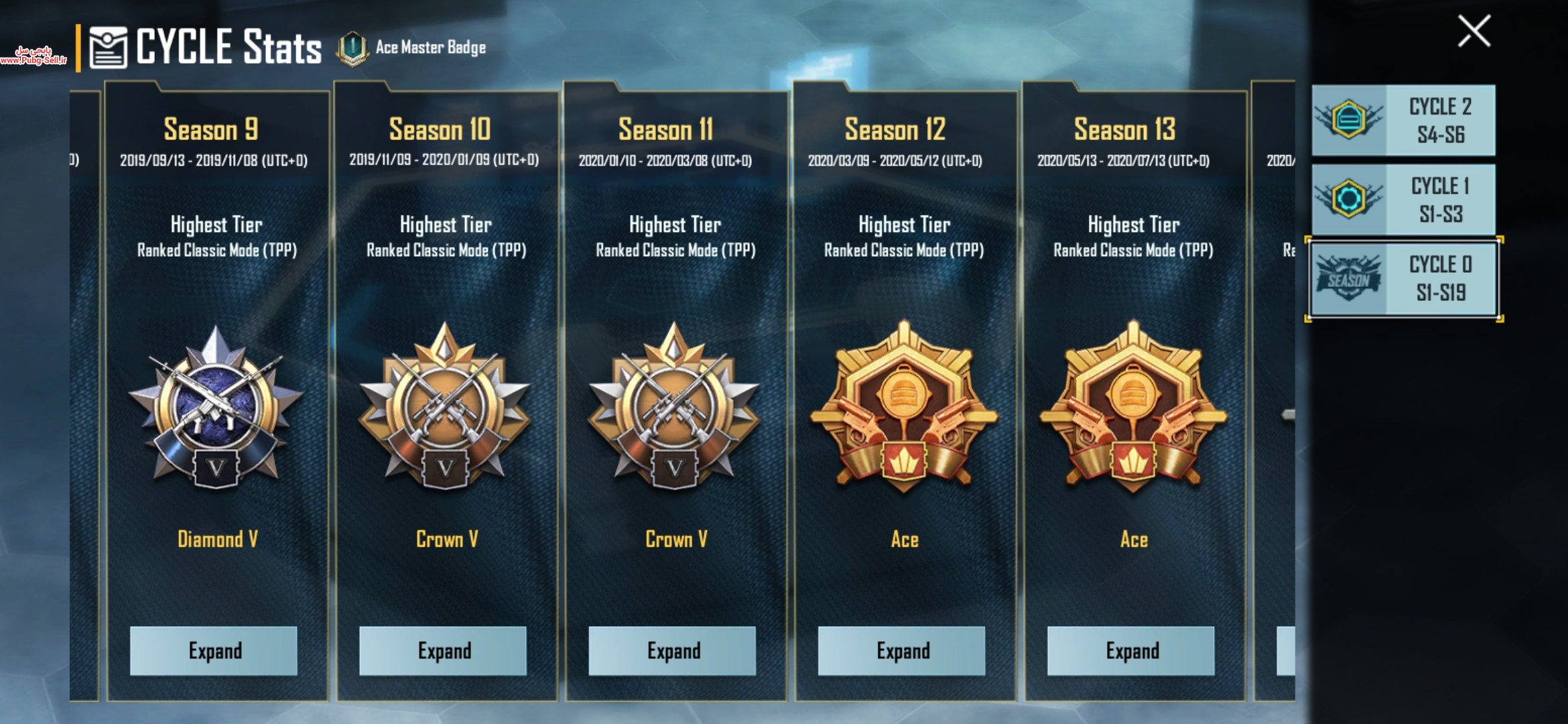Viewport: 1568px width, 724px height.
Task: Expand Season 11 stats
Action: [672, 651]
